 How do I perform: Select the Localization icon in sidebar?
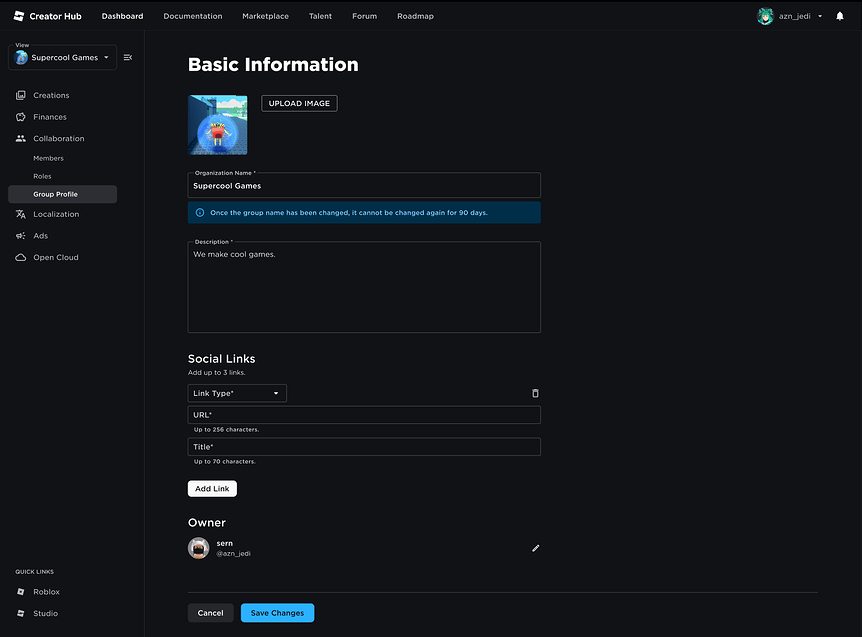pyautogui.click(x=19, y=214)
